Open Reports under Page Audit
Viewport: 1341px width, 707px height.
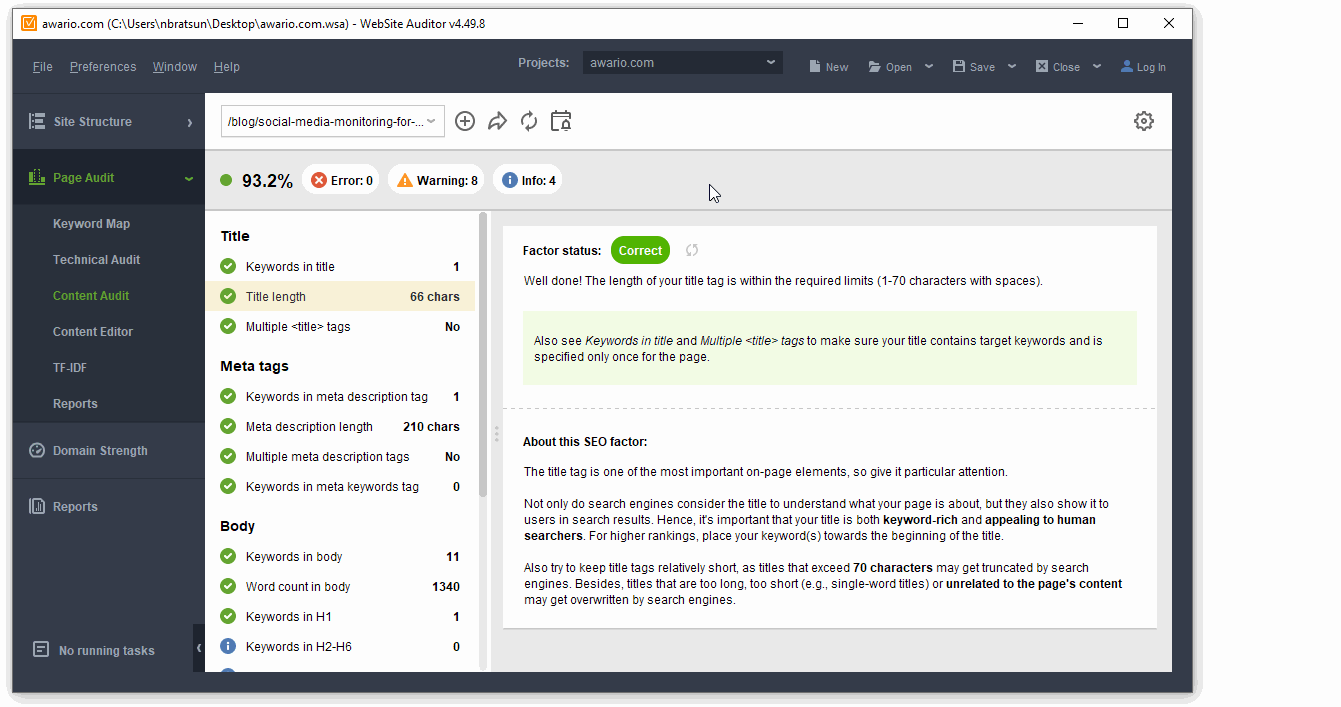[x=75, y=404]
